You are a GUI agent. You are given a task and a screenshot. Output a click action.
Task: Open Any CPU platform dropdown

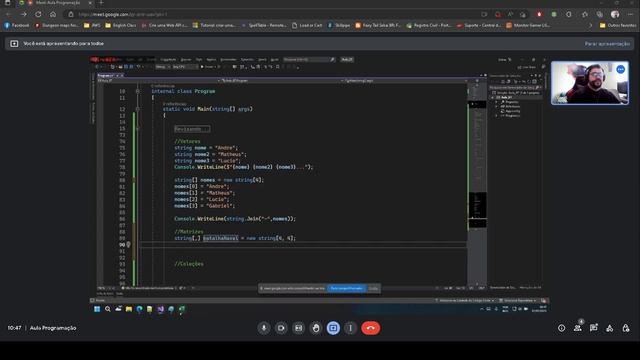(184, 67)
